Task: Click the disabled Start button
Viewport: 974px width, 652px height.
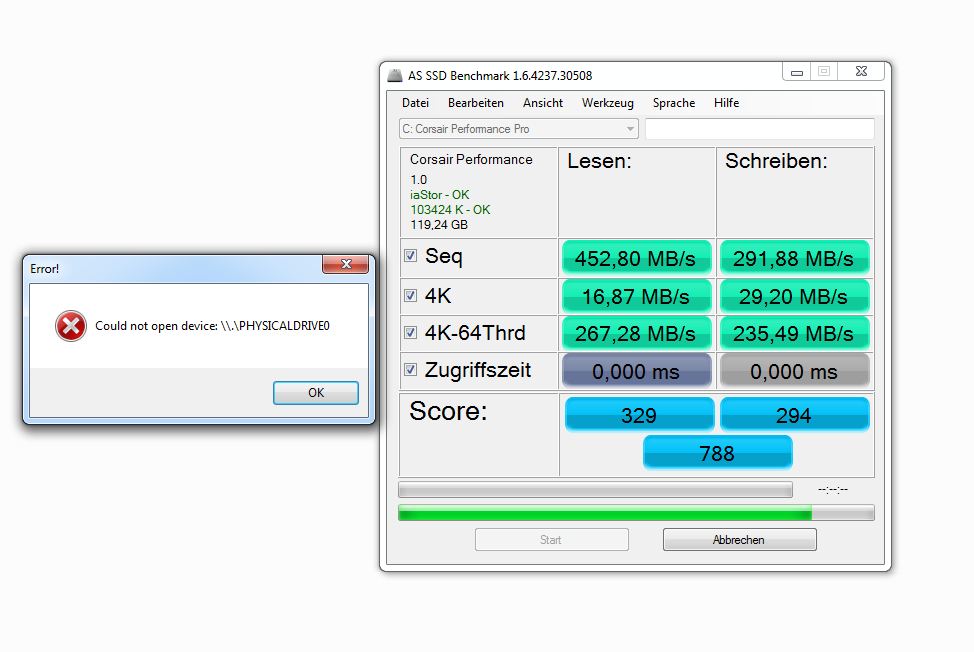Action: pos(552,540)
